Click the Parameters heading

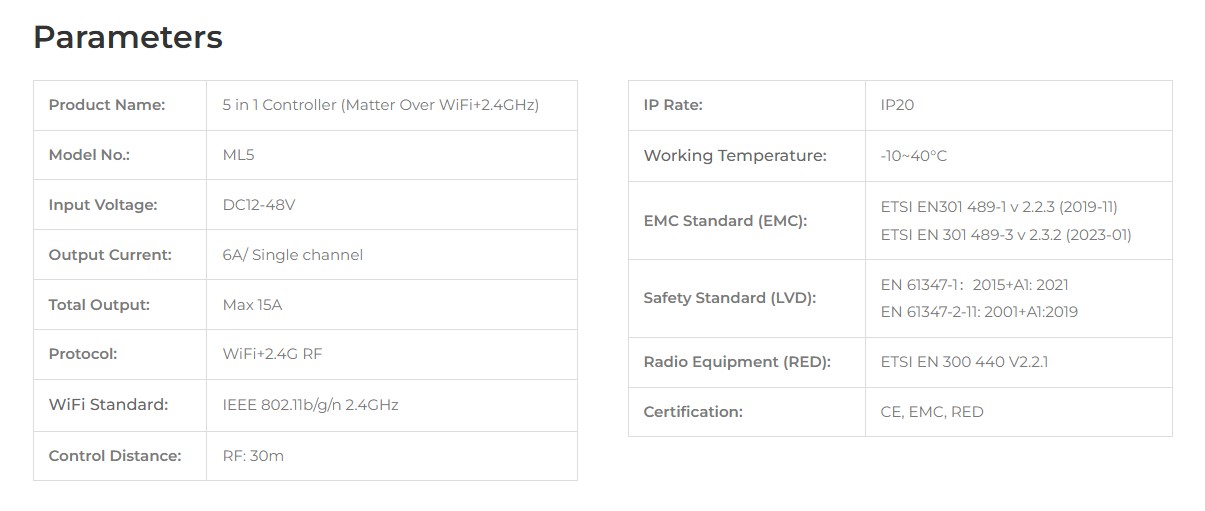(x=128, y=38)
